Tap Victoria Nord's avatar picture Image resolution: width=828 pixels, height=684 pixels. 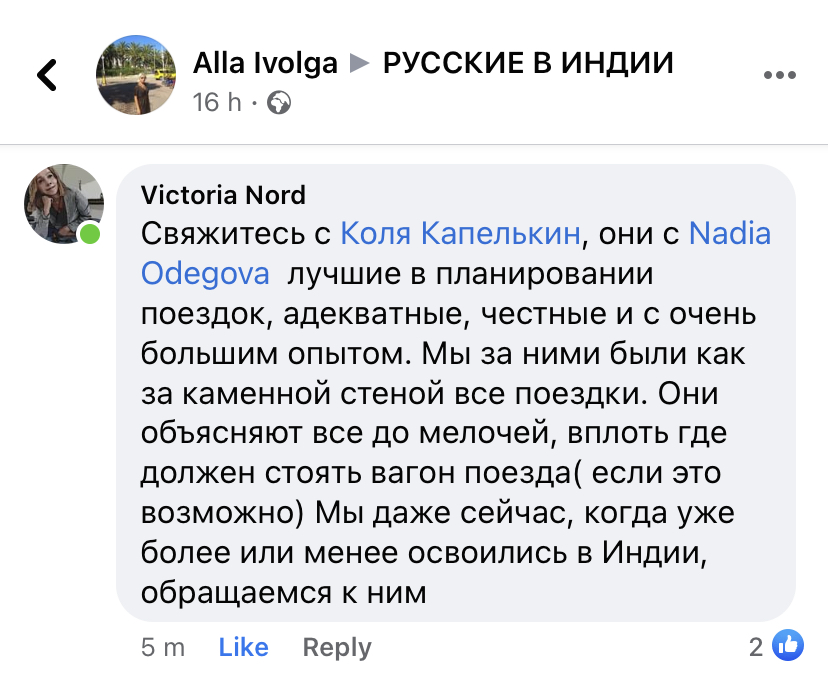64,204
